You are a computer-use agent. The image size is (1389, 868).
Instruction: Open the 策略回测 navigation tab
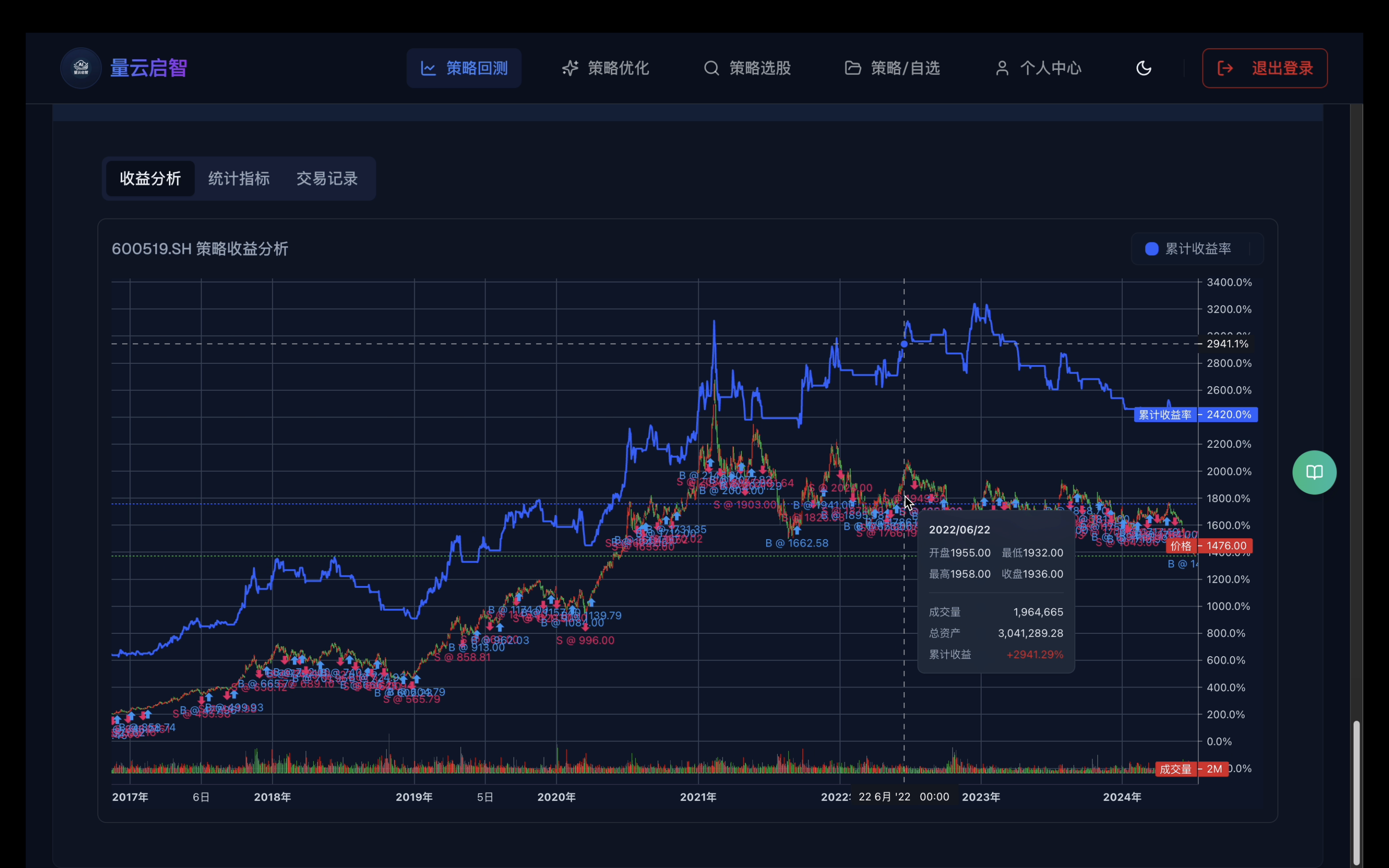(464, 68)
